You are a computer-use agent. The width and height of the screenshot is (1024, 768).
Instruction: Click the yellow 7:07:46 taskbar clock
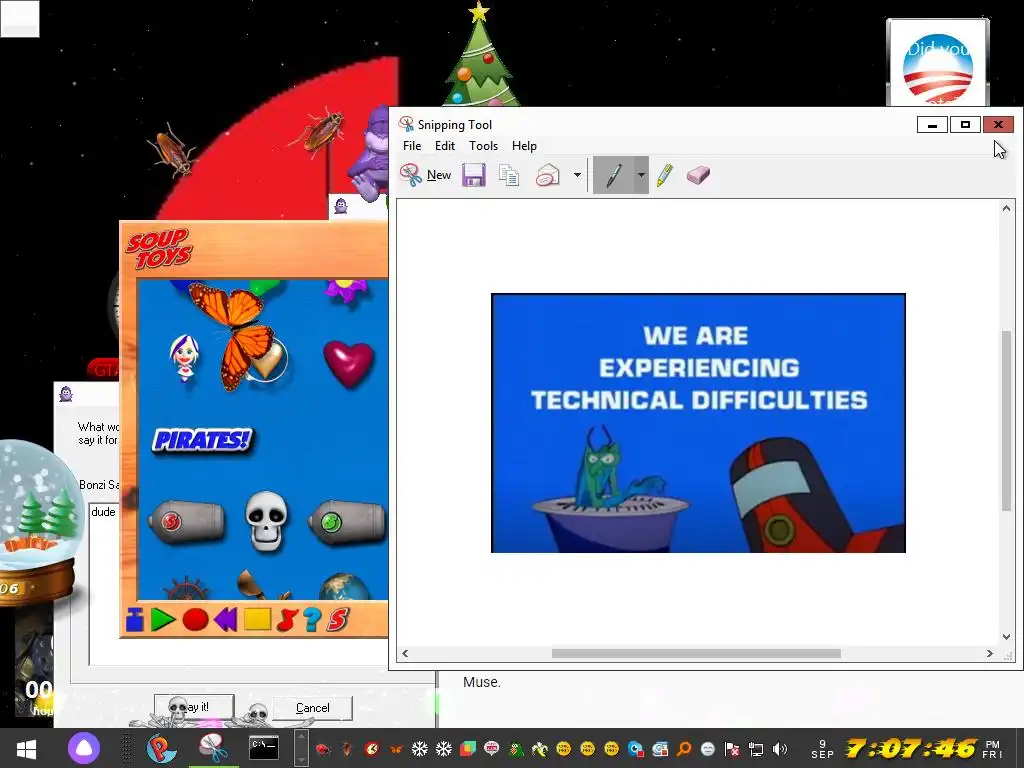click(x=912, y=748)
